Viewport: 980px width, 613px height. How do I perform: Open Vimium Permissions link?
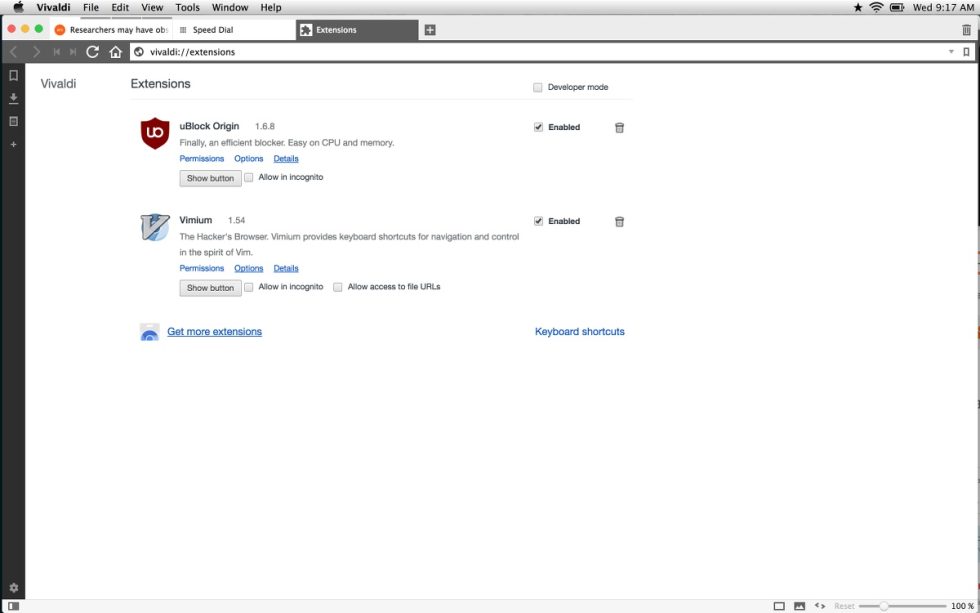point(201,268)
